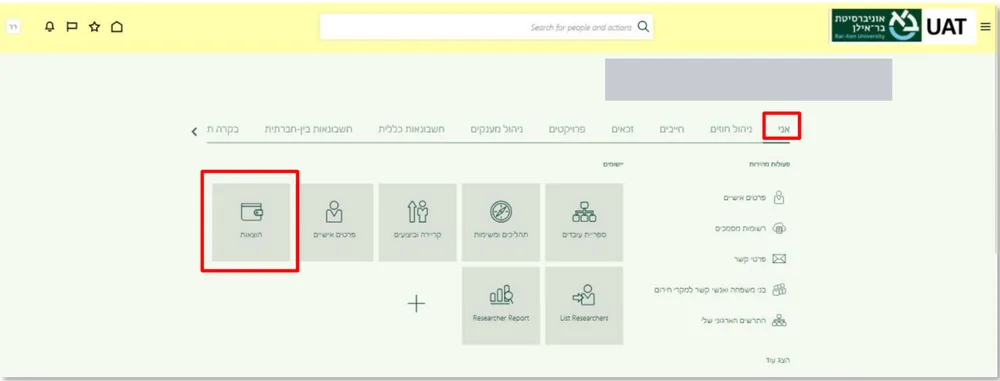Focus the 'Search for people and actions' field
The height and width of the screenshot is (381, 1000).
[486, 27]
